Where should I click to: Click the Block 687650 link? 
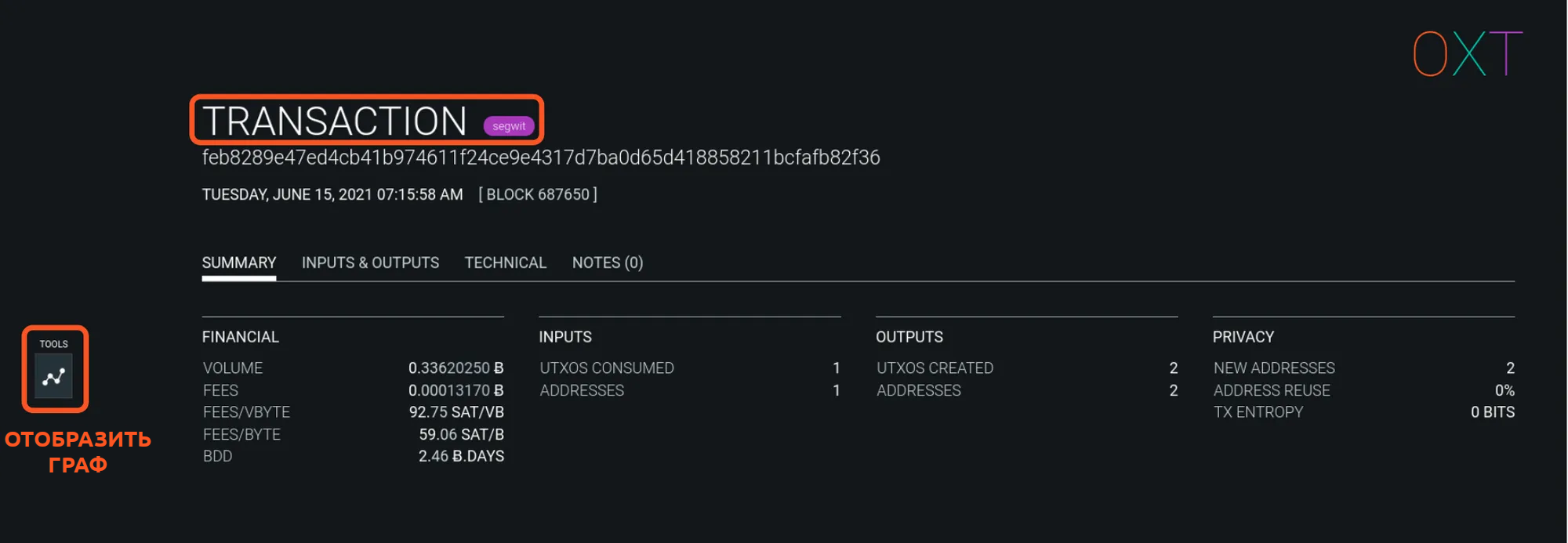click(538, 194)
